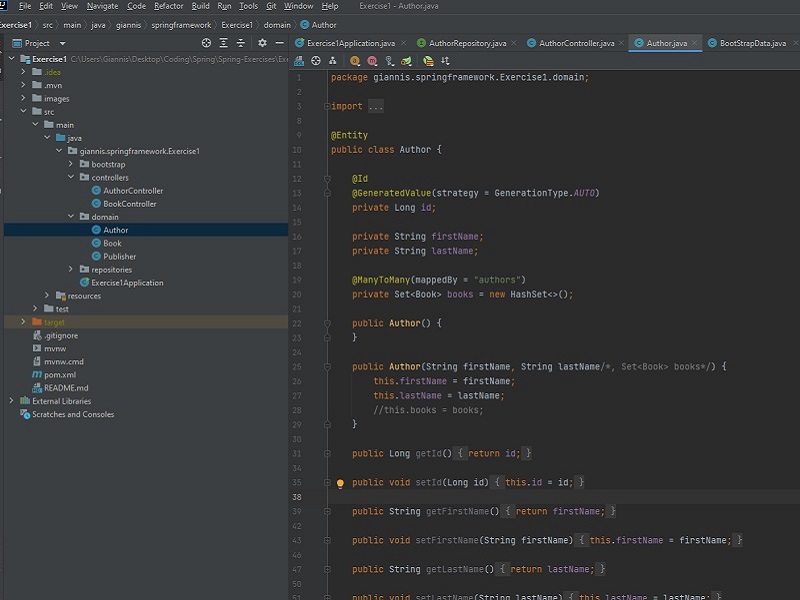The height and width of the screenshot is (600, 800).
Task: Toggle fold marker at Author constructor line 25
Action: pyautogui.click(x=327, y=367)
